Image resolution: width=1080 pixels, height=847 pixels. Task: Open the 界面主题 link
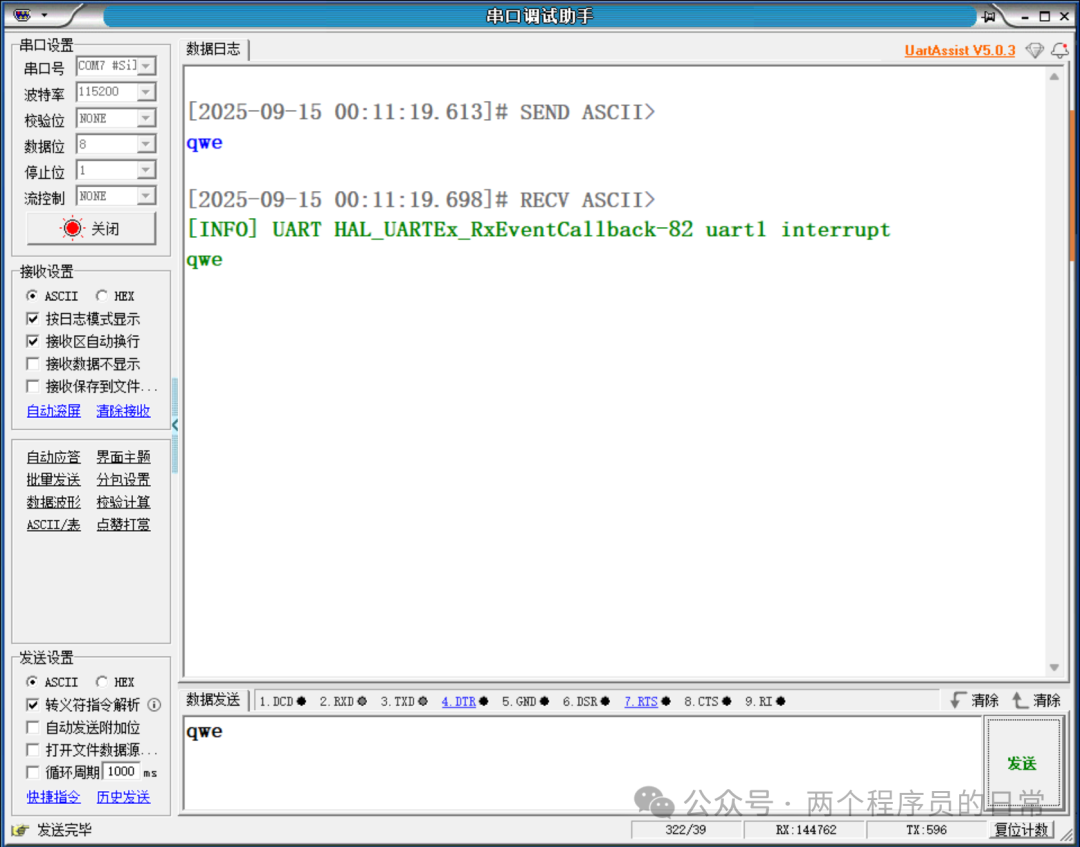(123, 457)
